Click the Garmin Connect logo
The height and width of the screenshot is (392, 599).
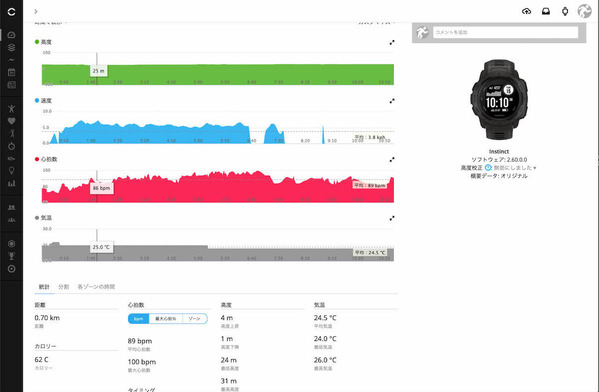(x=11, y=12)
